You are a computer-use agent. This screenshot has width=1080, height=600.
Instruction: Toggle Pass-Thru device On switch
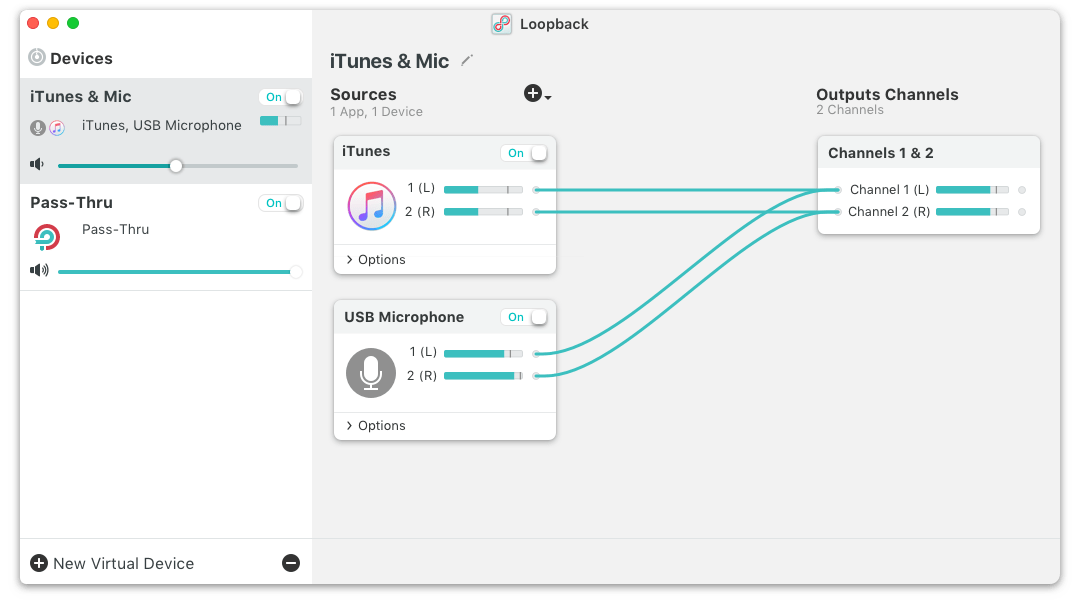(281, 203)
